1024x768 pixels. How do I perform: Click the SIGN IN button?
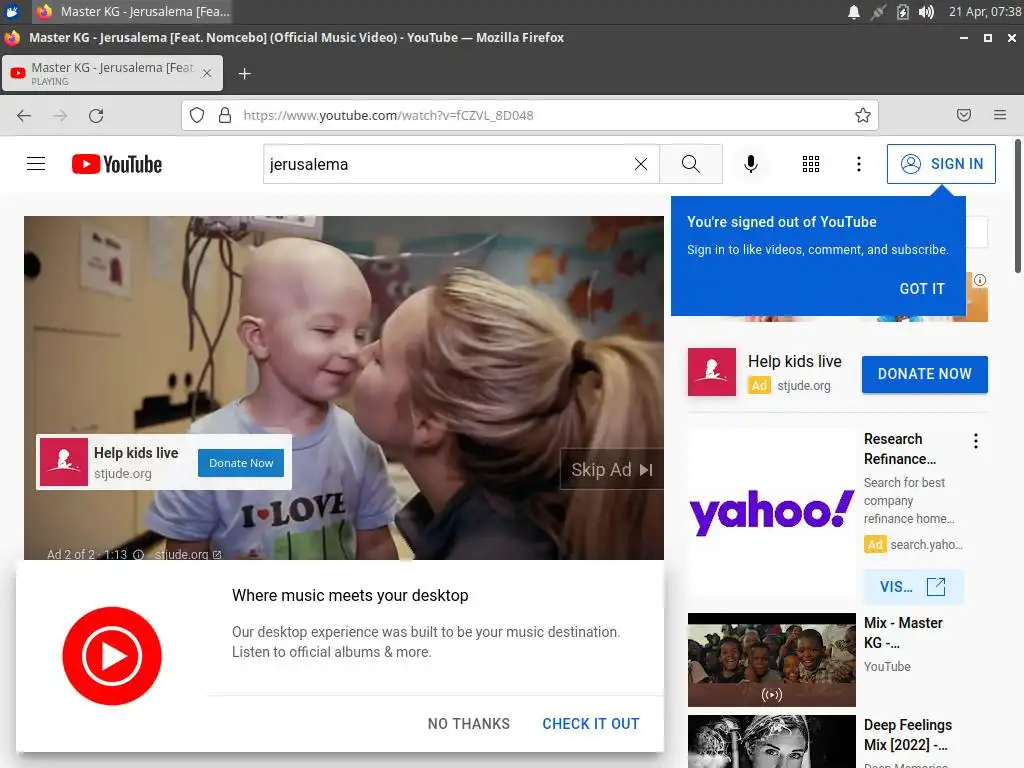click(x=941, y=164)
